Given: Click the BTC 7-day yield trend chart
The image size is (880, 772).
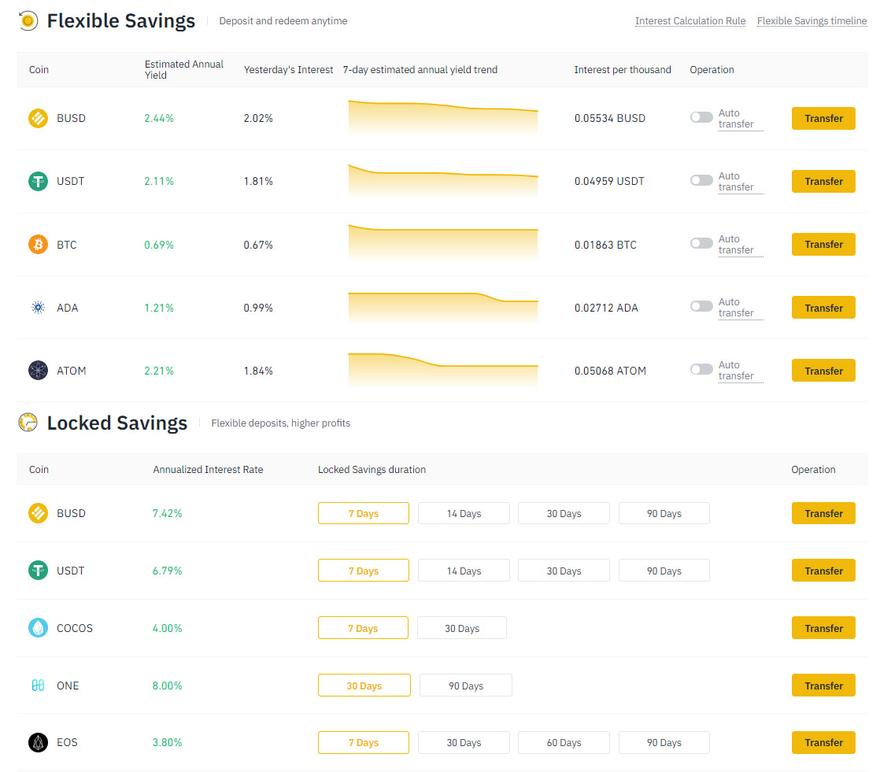Looking at the screenshot, I should pyautogui.click(x=443, y=242).
